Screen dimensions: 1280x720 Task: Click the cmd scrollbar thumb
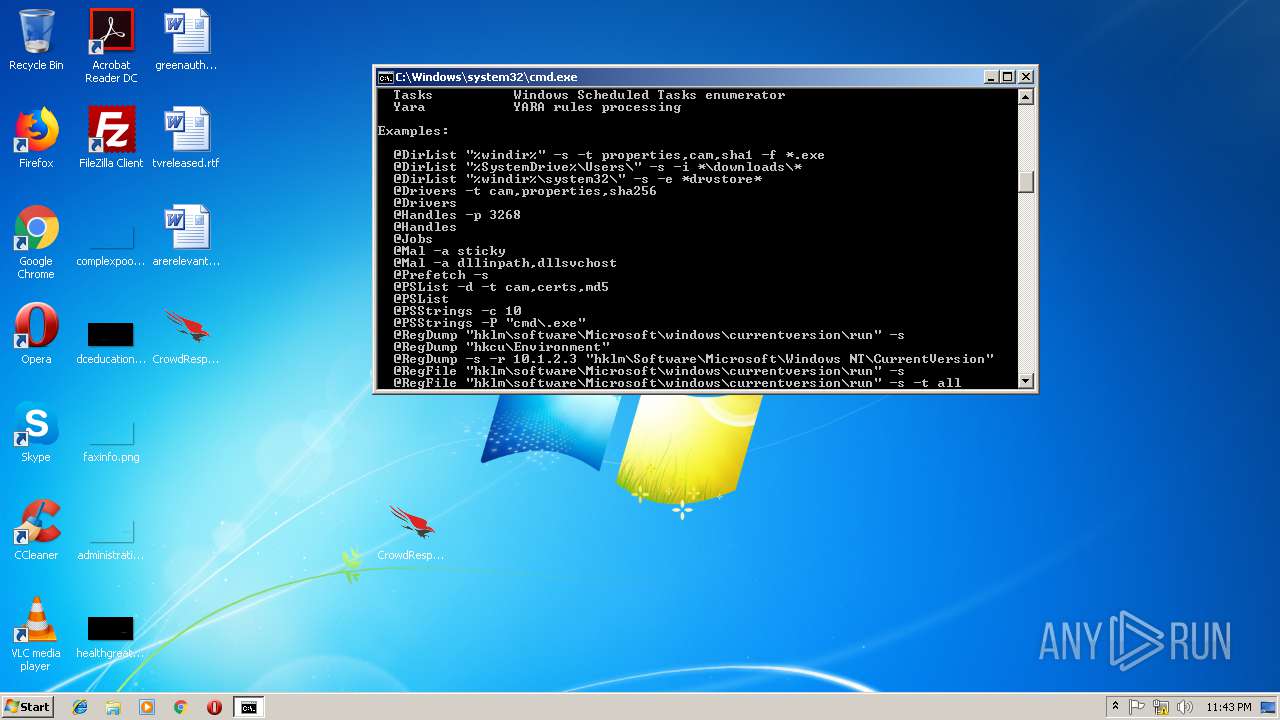(1025, 182)
